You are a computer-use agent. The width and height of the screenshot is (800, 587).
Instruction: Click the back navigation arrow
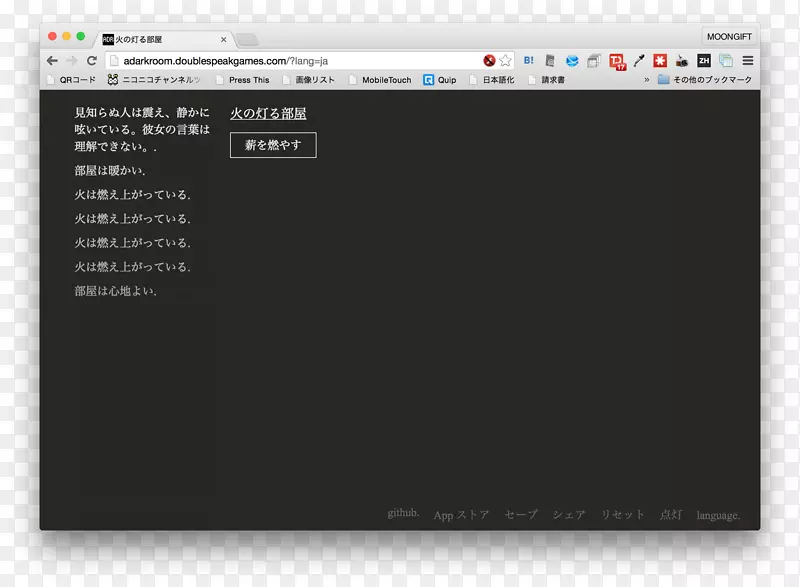tap(51, 60)
